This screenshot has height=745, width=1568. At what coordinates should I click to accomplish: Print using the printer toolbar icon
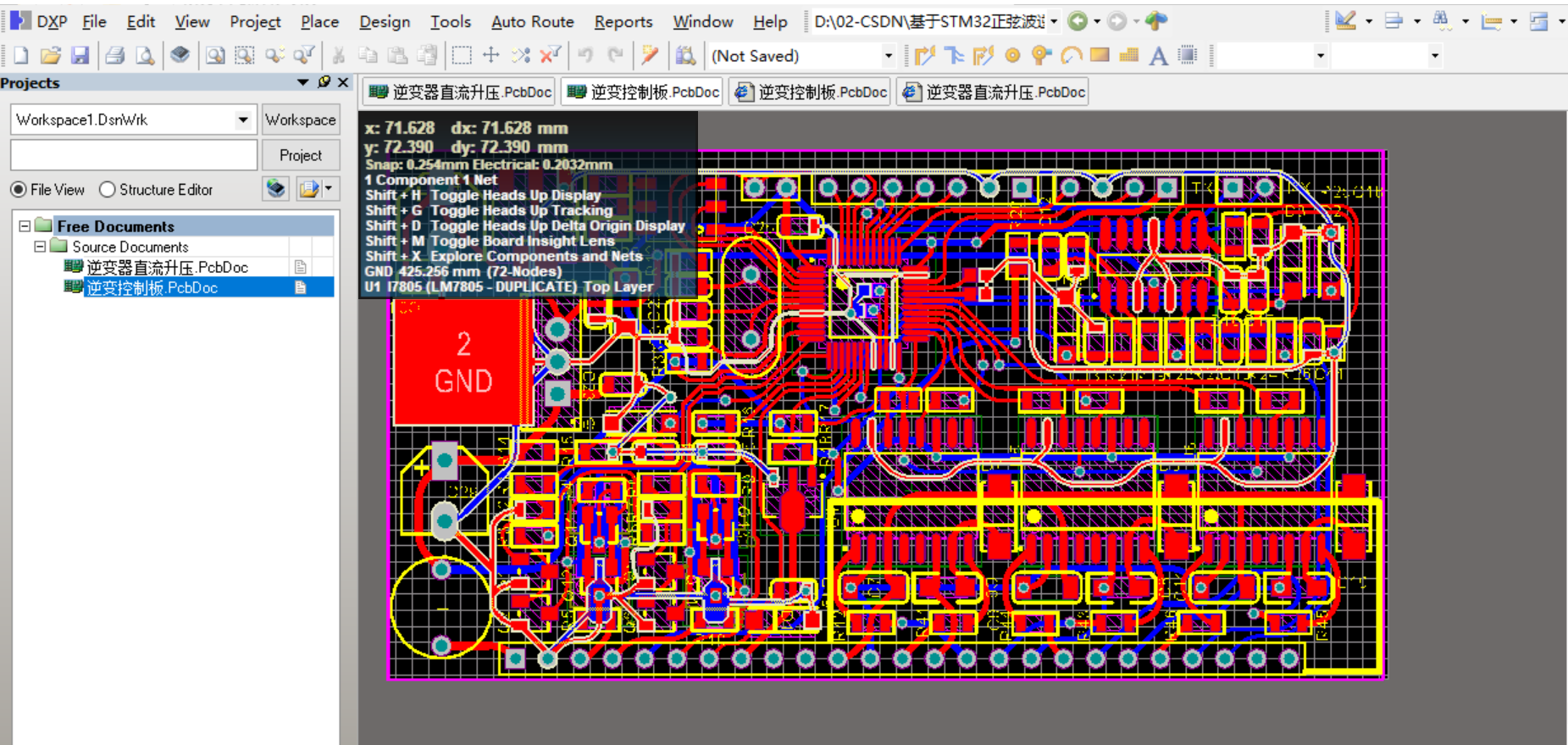pyautogui.click(x=115, y=56)
